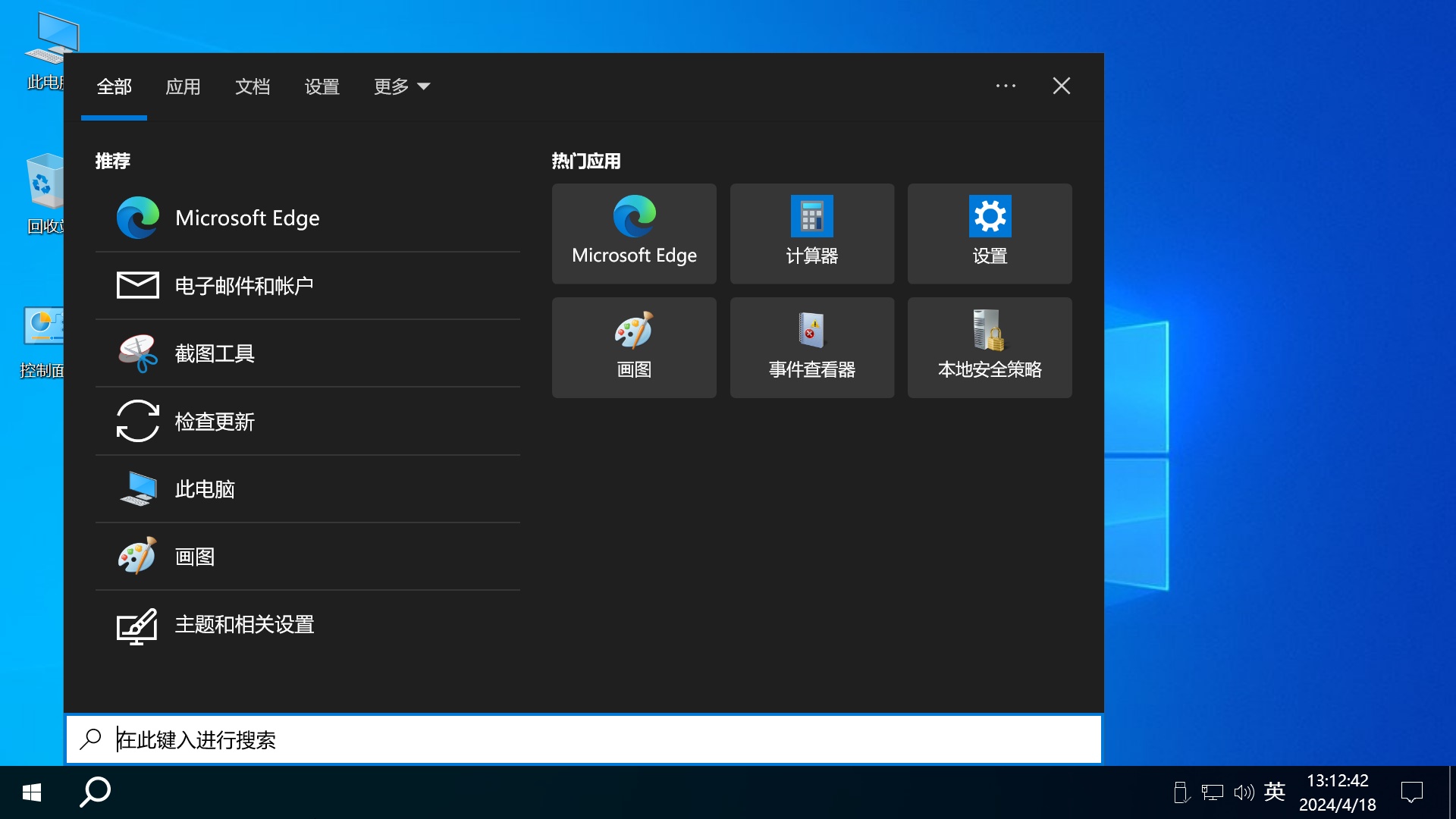
Task: Select 应用 tab filter
Action: pos(183,86)
